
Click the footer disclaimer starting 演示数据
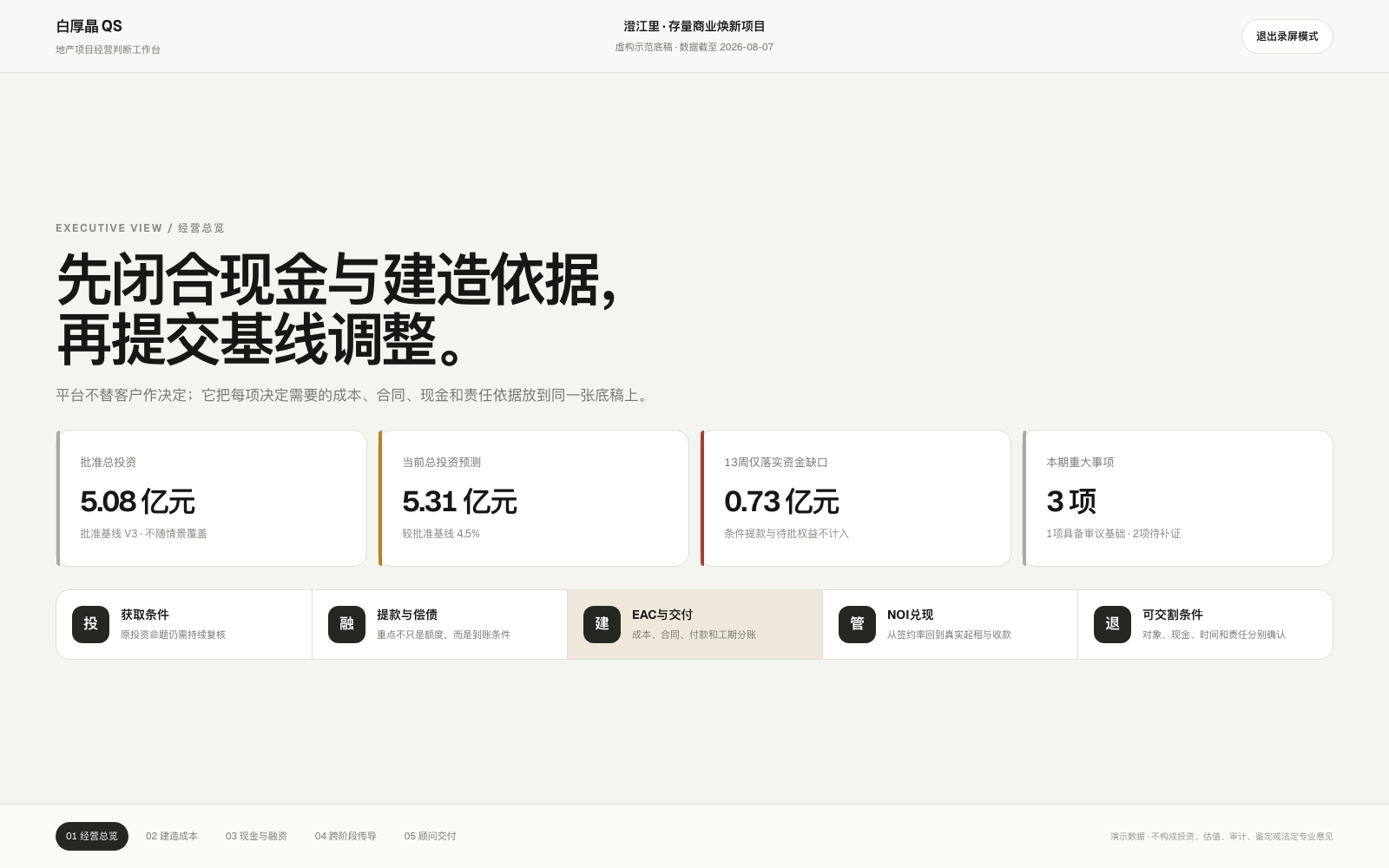pos(1221,837)
